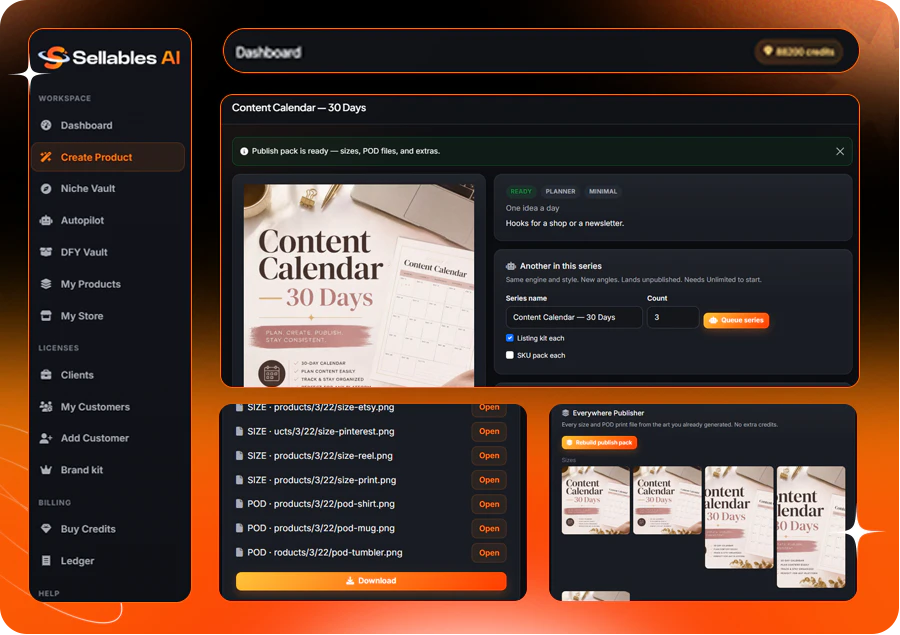900x635 pixels.
Task: Select the second size thumbnail
Action: [667, 500]
